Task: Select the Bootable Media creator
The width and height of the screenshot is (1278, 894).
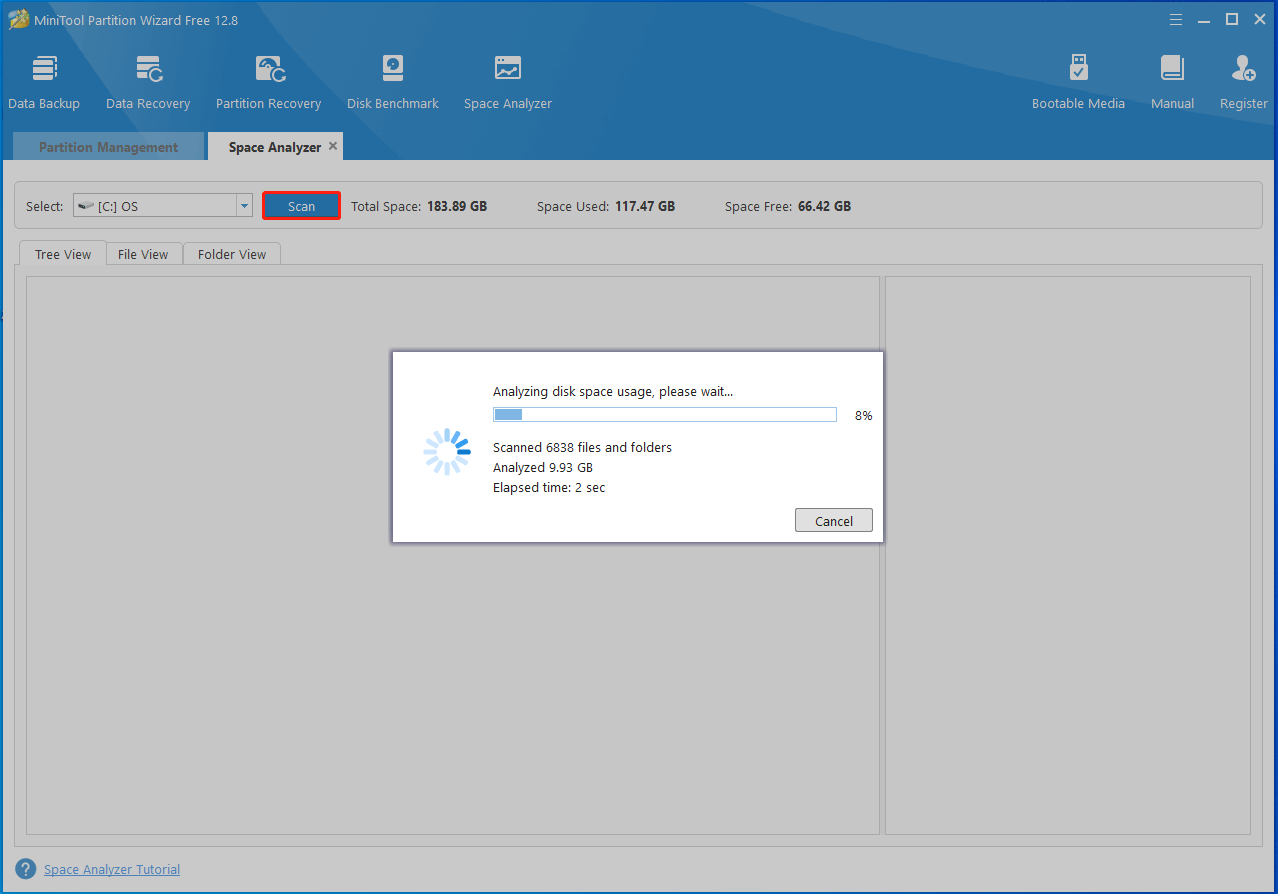Action: [x=1078, y=80]
